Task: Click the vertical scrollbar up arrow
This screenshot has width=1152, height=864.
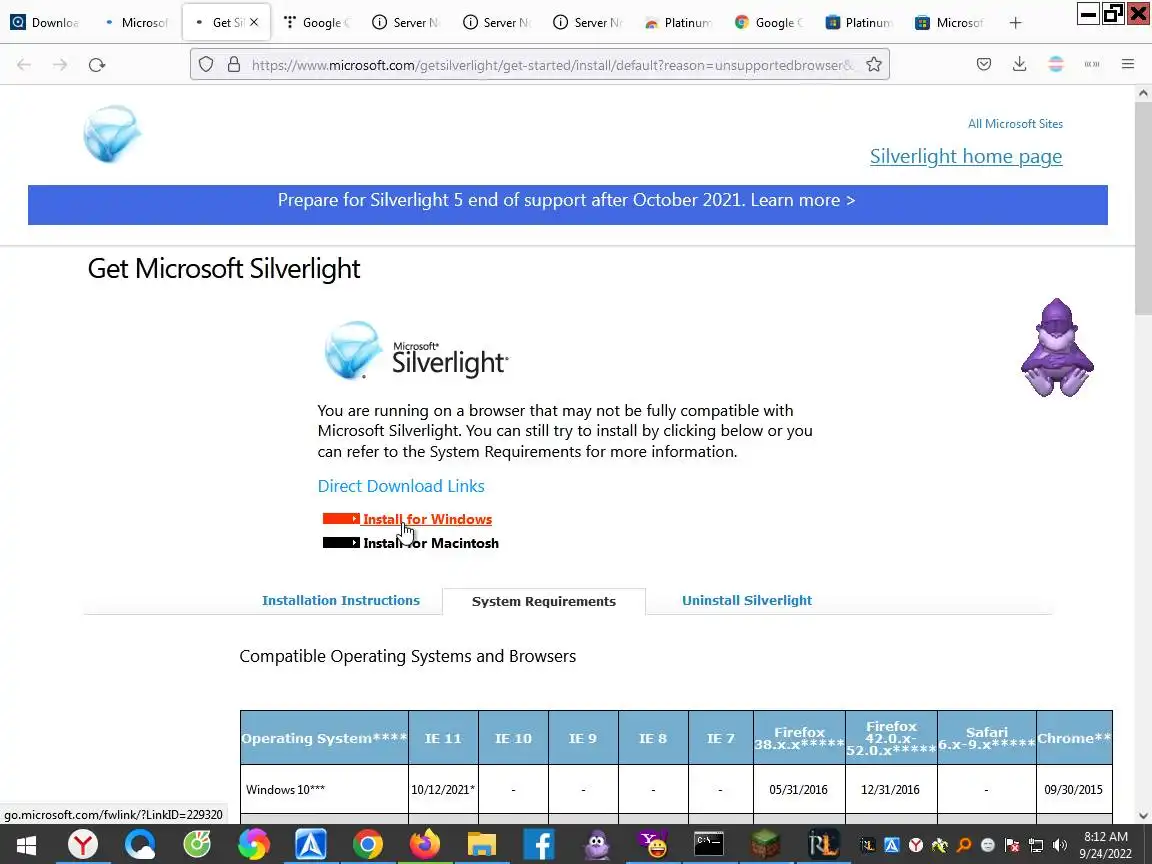Action: 1142,93
